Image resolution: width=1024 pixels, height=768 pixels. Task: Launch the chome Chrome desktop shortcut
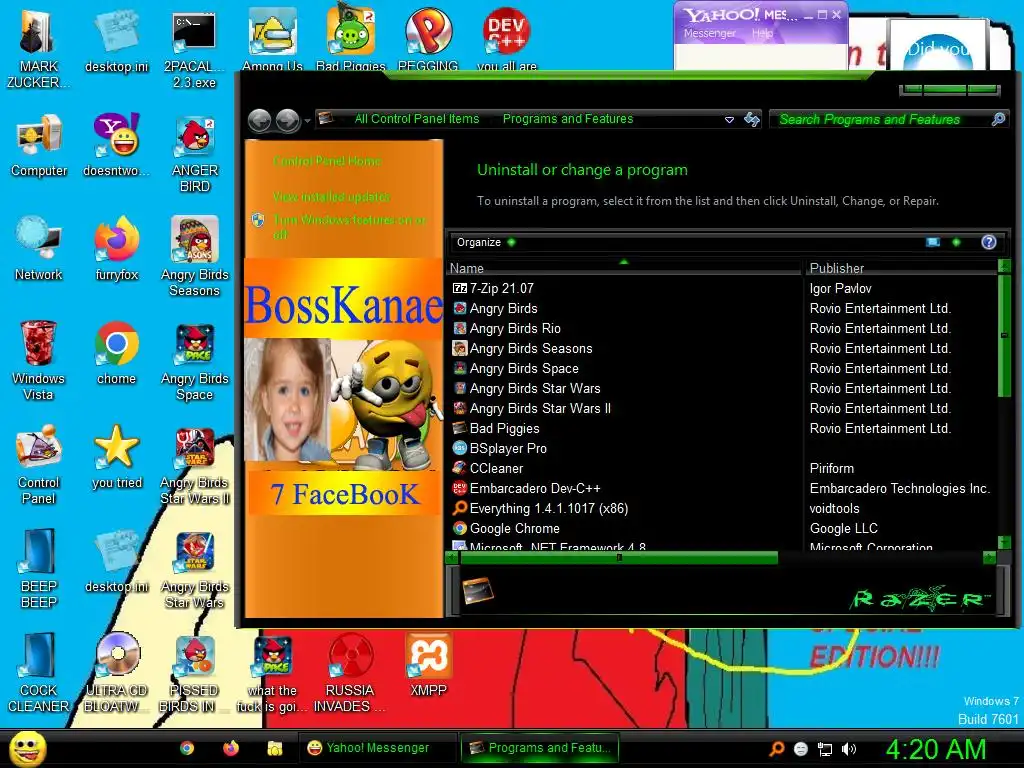pos(116,353)
